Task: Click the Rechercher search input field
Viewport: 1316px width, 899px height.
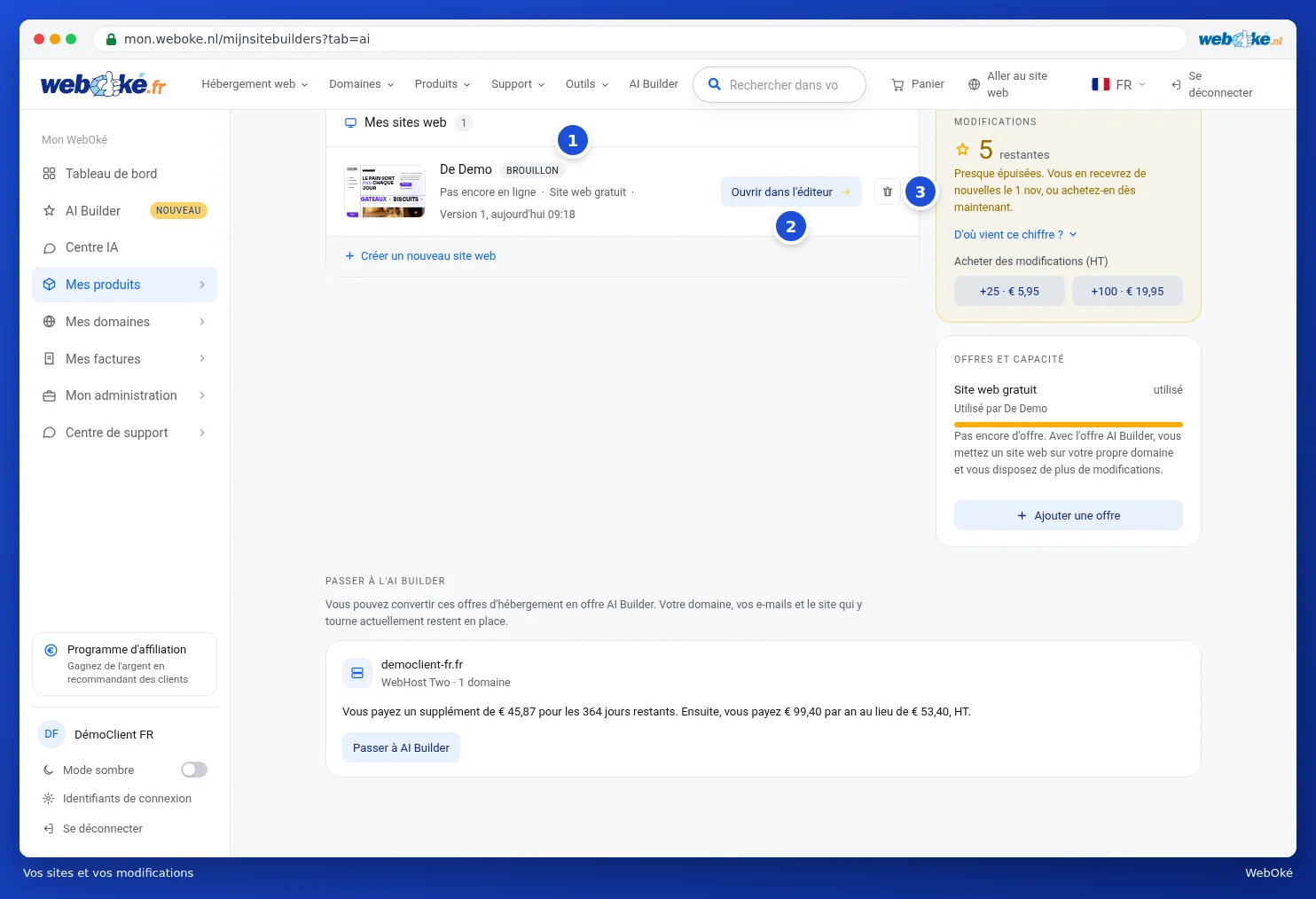Action: click(779, 85)
